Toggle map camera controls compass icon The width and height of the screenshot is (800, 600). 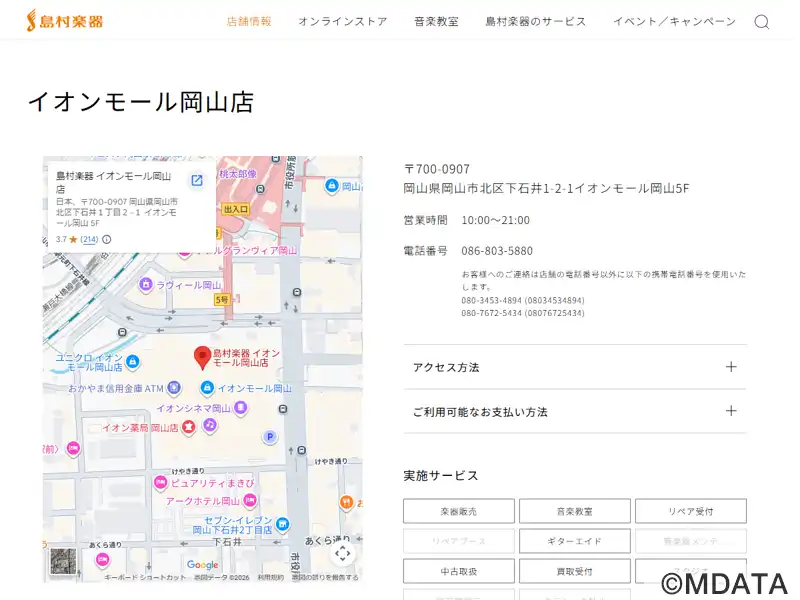tap(343, 553)
